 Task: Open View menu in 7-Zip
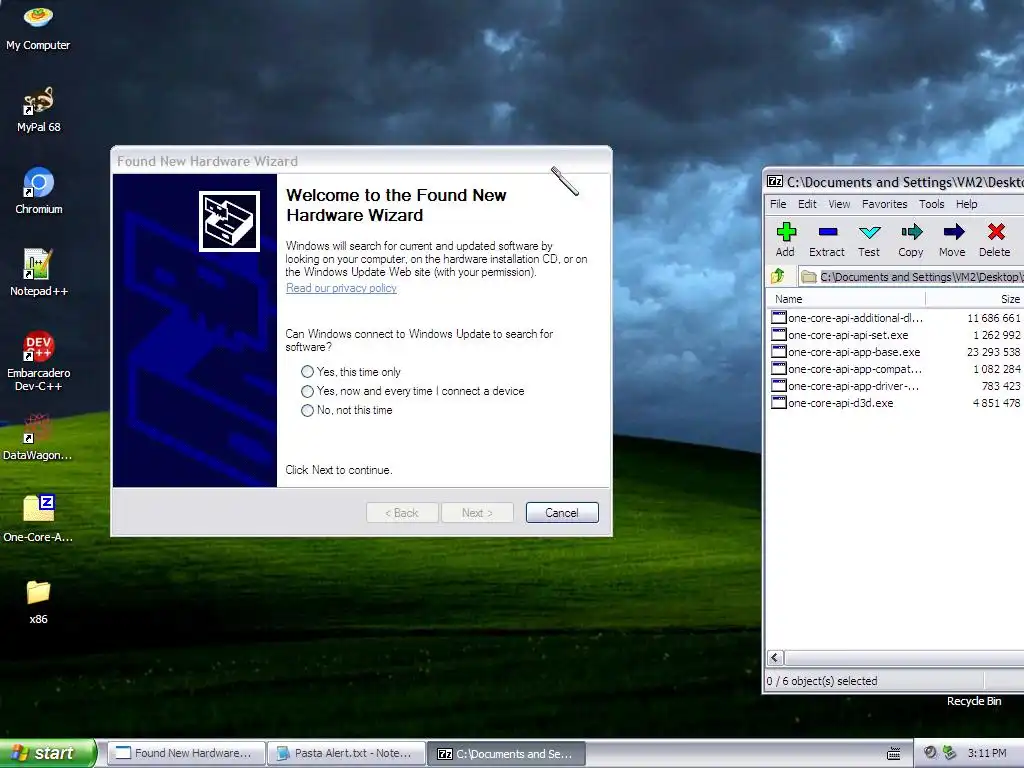click(839, 204)
